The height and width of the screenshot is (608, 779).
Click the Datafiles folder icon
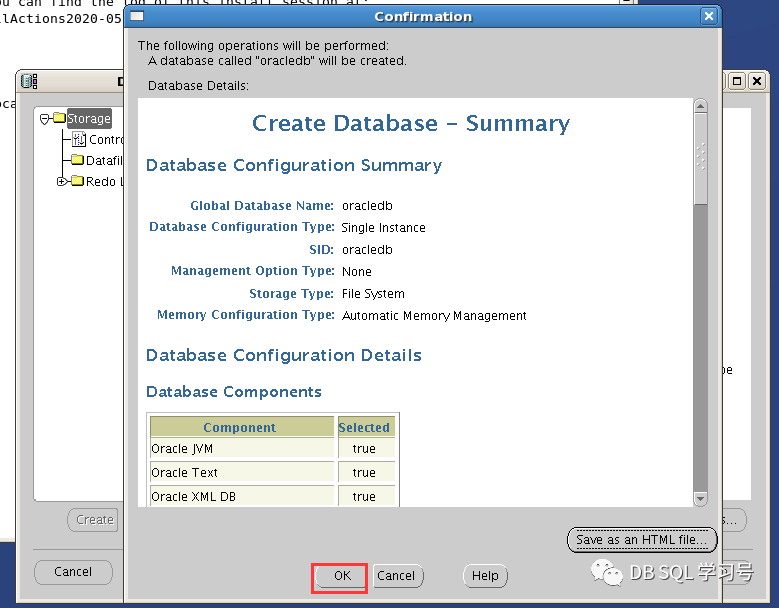point(77,160)
